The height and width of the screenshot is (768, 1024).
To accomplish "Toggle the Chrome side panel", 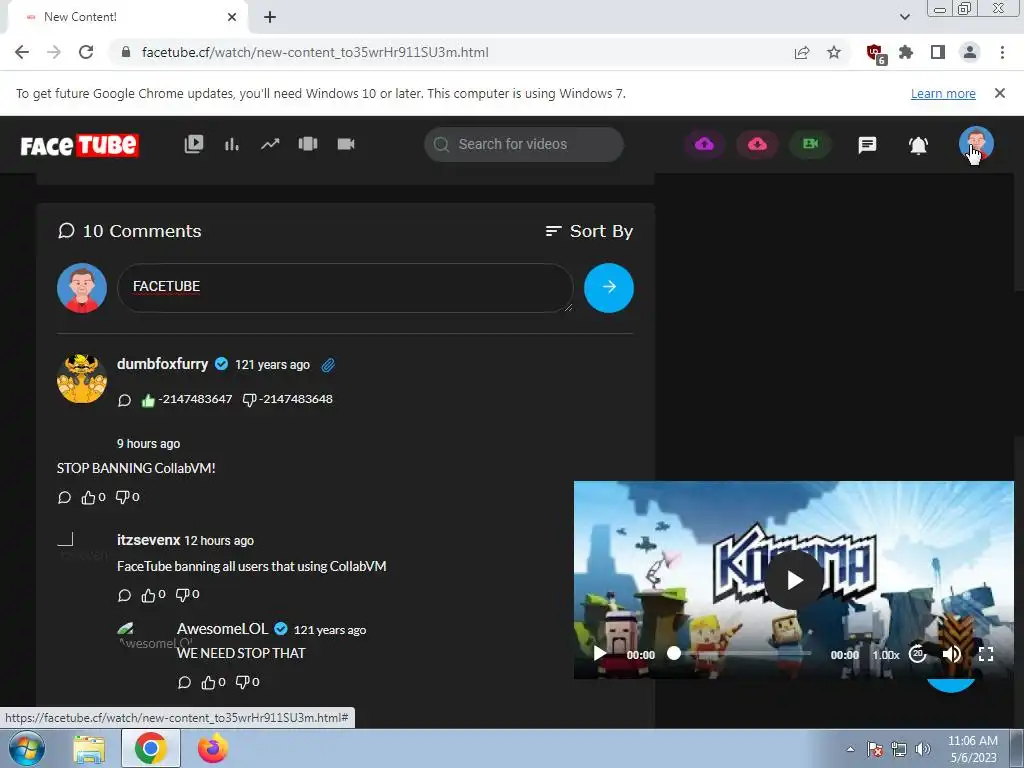I will (x=938, y=52).
